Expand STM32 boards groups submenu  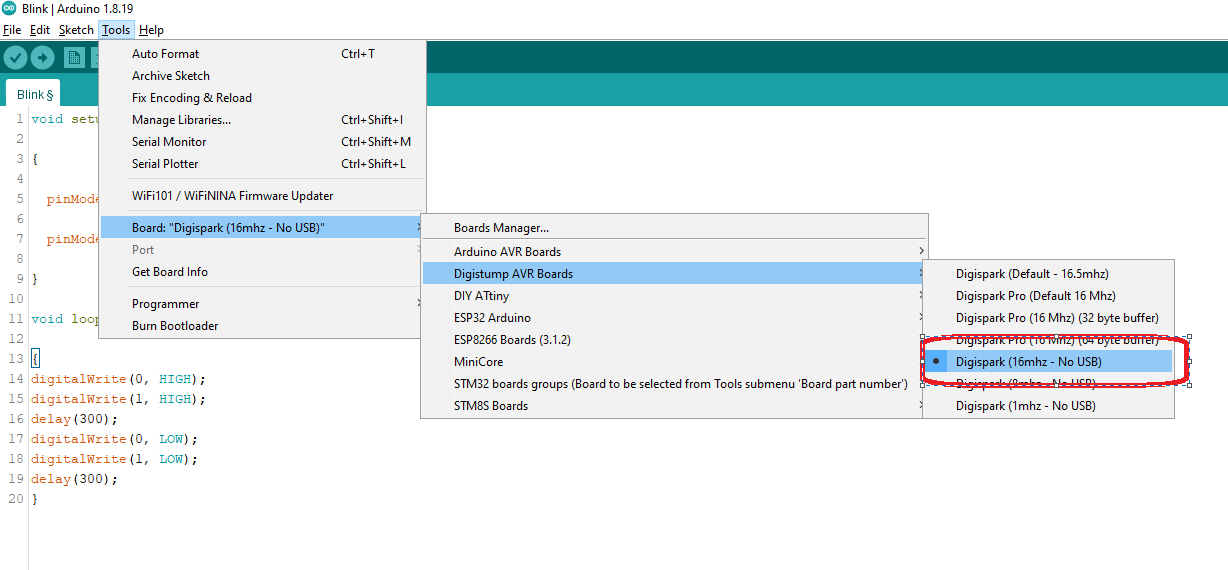(675, 384)
